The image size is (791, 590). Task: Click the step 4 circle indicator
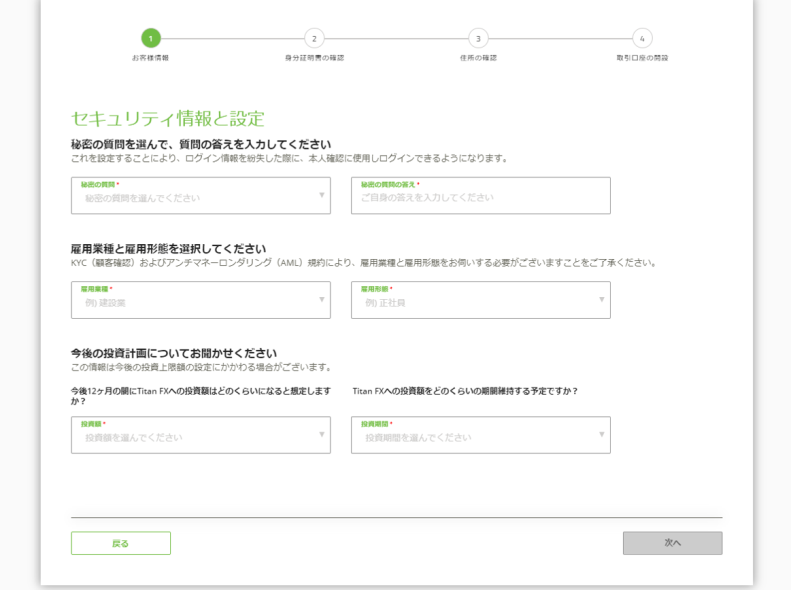(x=642, y=38)
